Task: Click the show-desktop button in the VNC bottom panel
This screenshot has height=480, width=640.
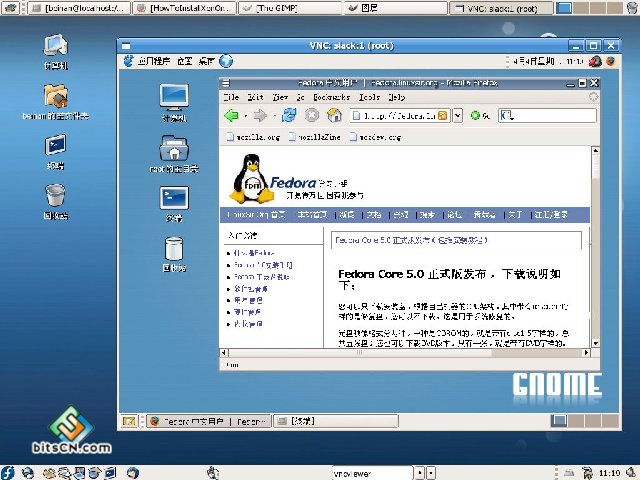Action: 129,421
